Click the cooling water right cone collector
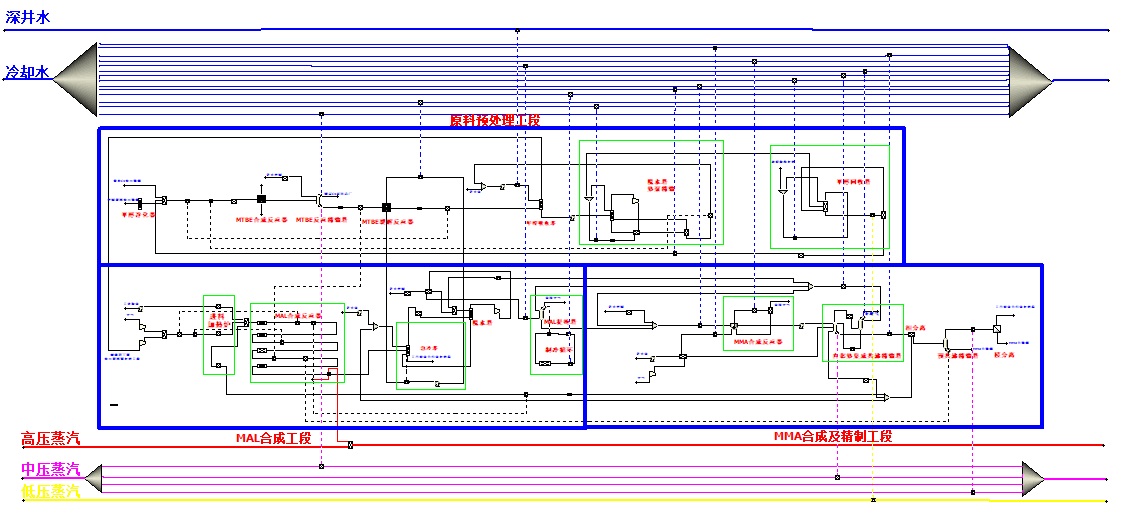 coord(1030,81)
